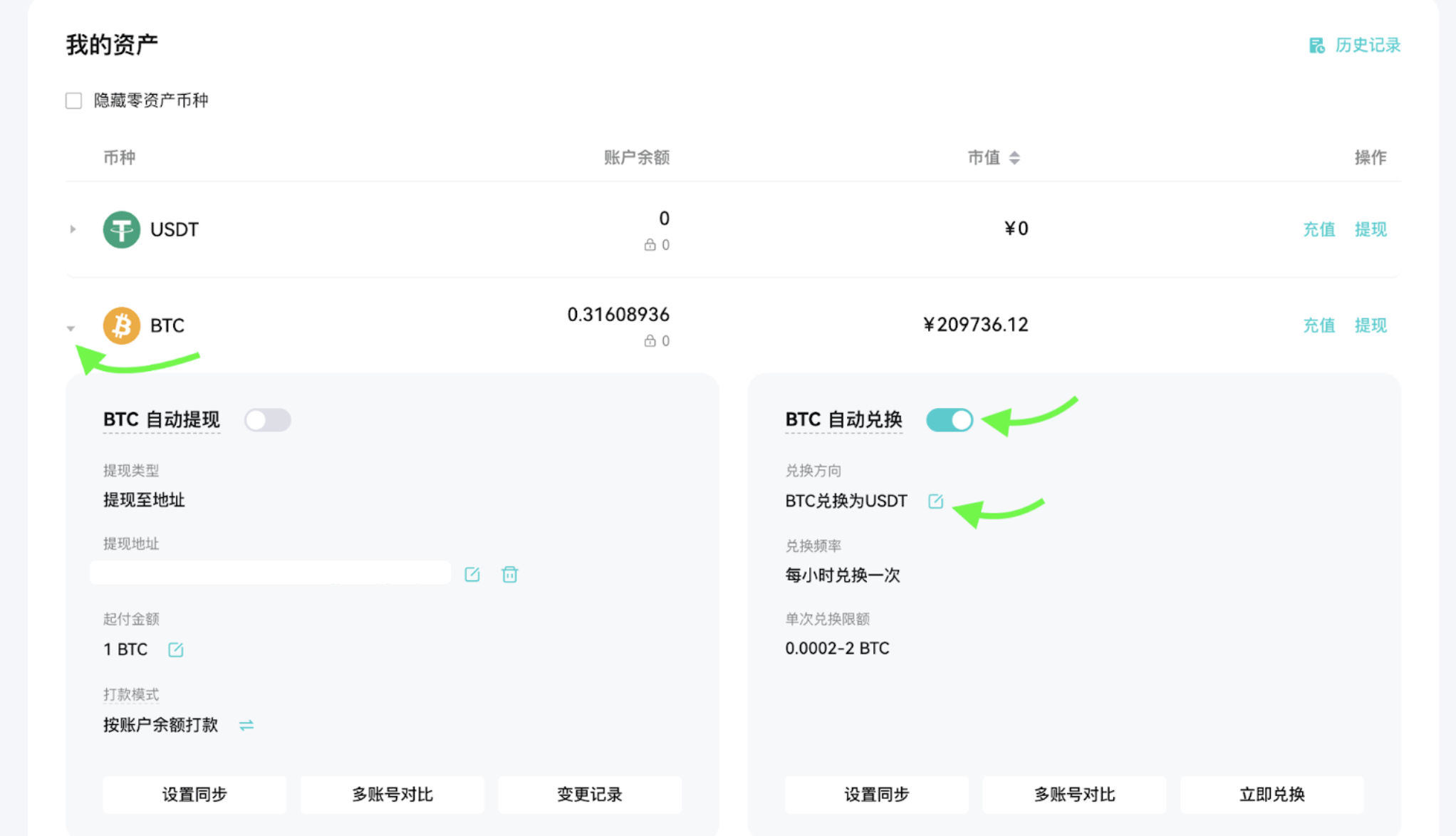Disable the BTC 自动兑换 toggle
The width and height of the screenshot is (1456, 836).
(950, 420)
